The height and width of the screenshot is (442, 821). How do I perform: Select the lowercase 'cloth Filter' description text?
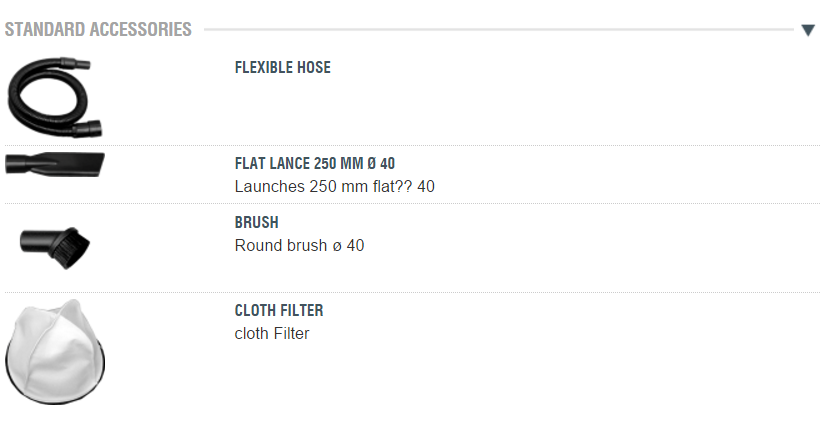[272, 334]
